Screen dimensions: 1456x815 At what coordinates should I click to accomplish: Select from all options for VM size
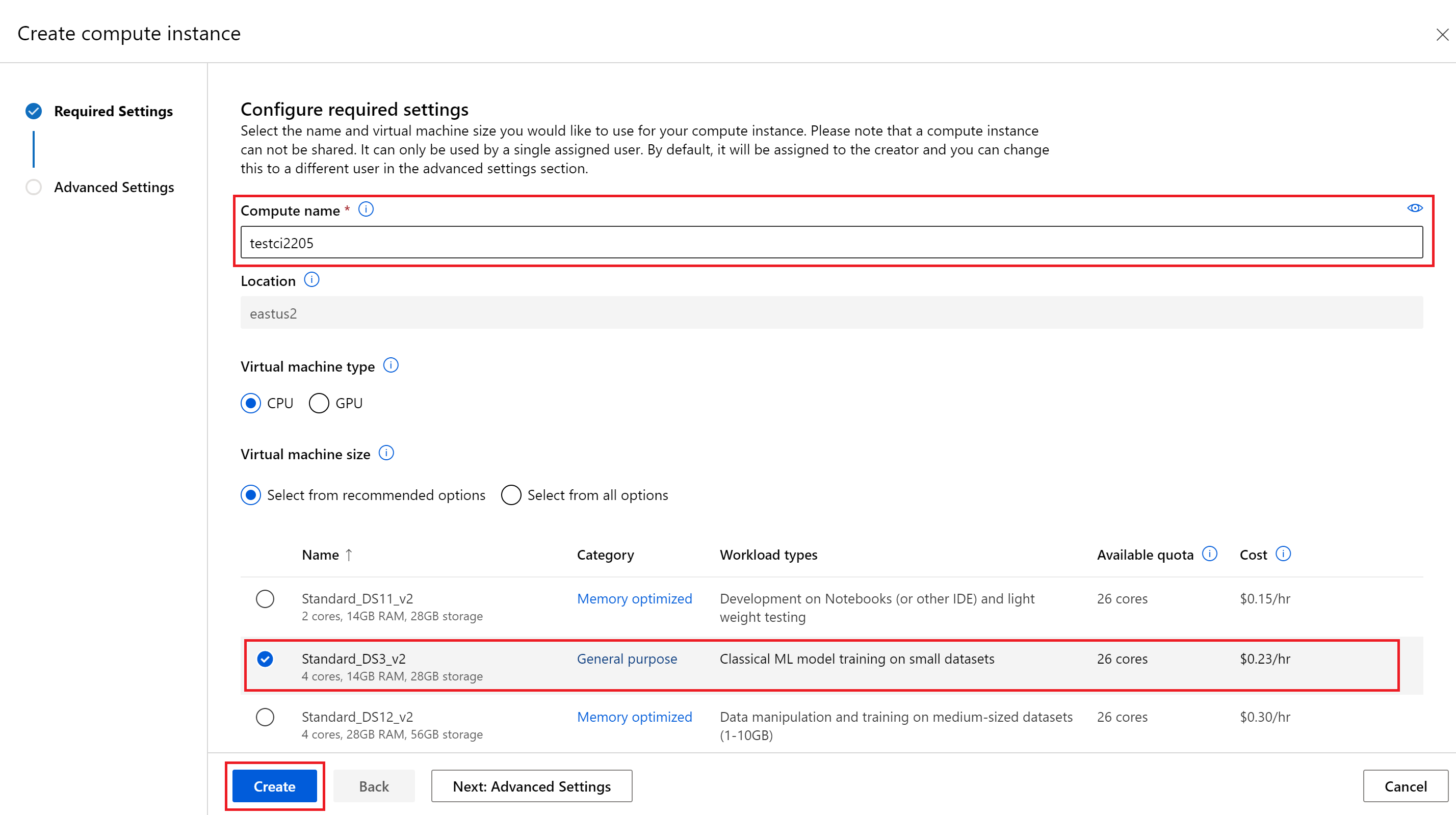(511, 495)
